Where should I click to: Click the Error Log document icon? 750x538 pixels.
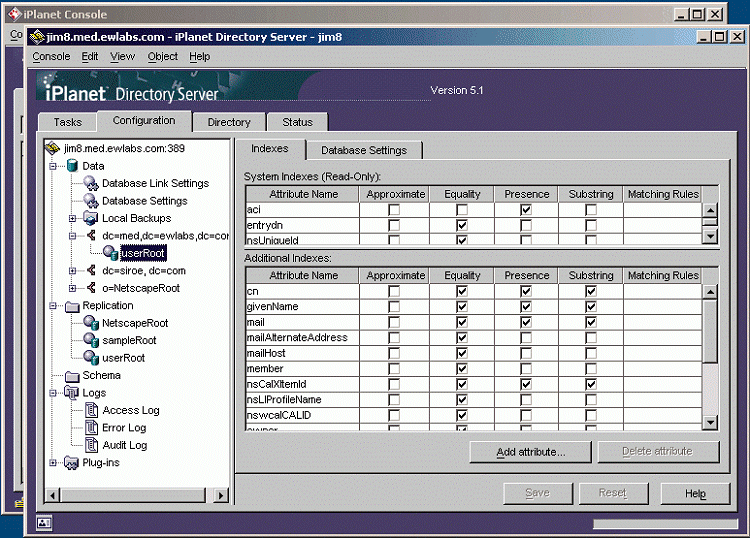click(91, 428)
